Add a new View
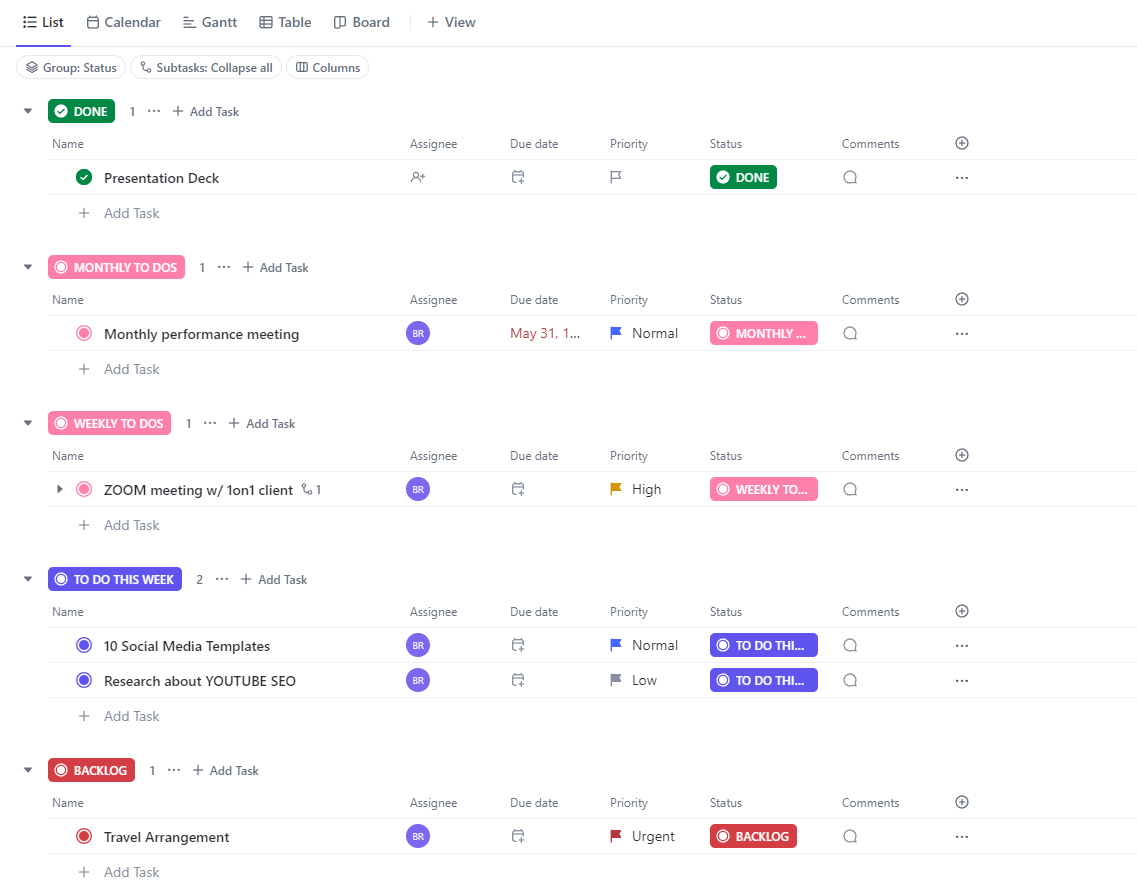Image resolution: width=1137 pixels, height=882 pixels. pos(451,22)
